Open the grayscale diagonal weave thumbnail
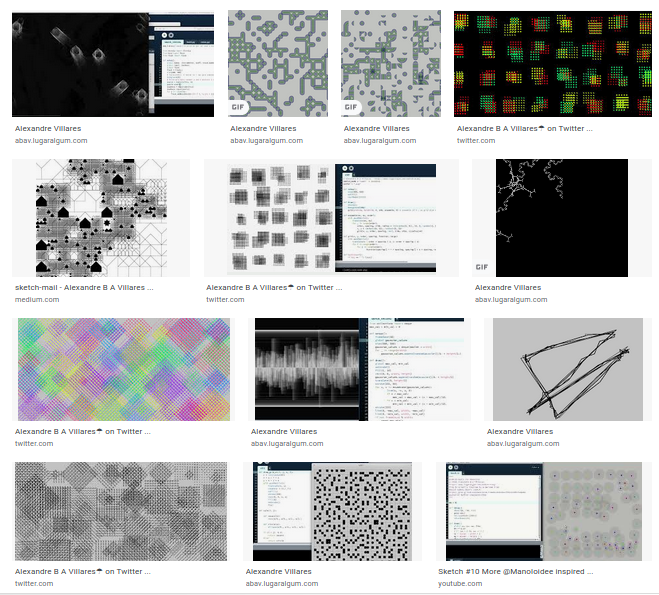 [x=121, y=511]
